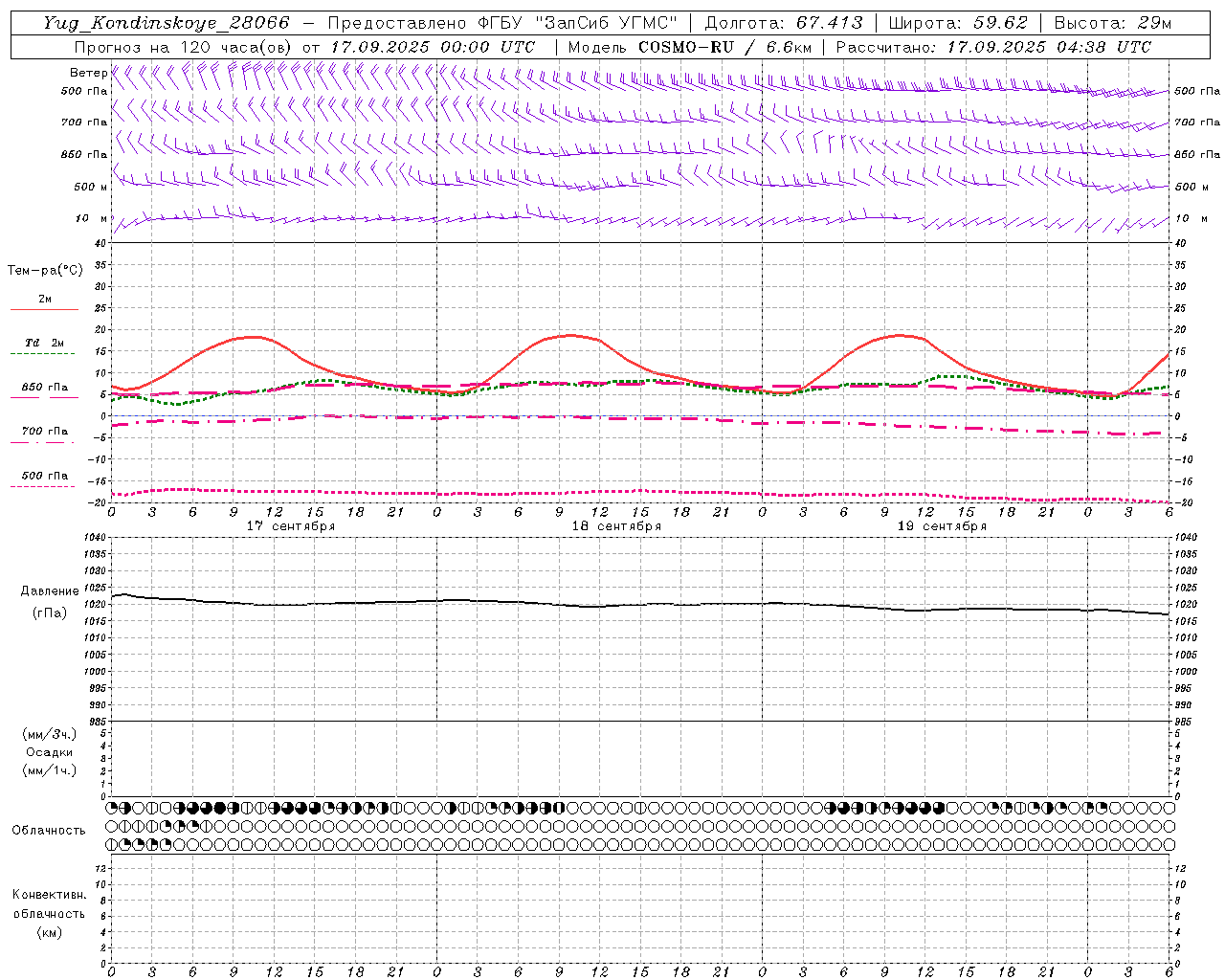Click station name Yug_Kondinskoye_28066 in header

point(166,23)
